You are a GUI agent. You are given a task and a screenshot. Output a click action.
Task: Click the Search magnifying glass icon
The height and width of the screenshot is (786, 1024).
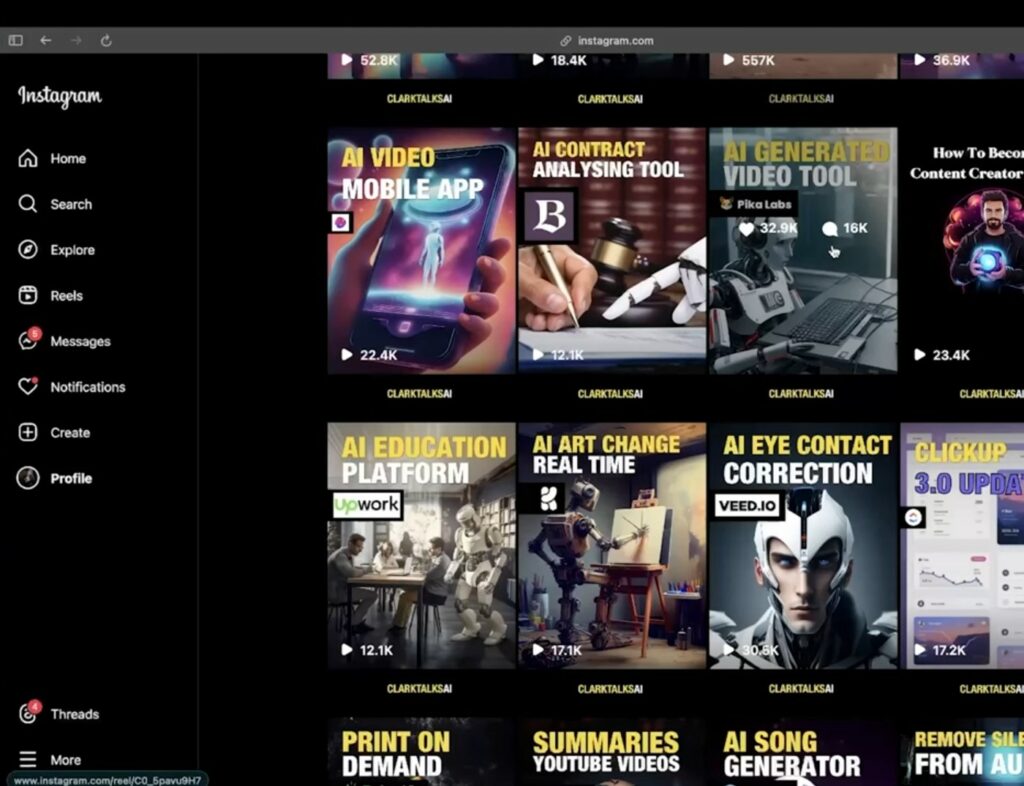(28, 204)
